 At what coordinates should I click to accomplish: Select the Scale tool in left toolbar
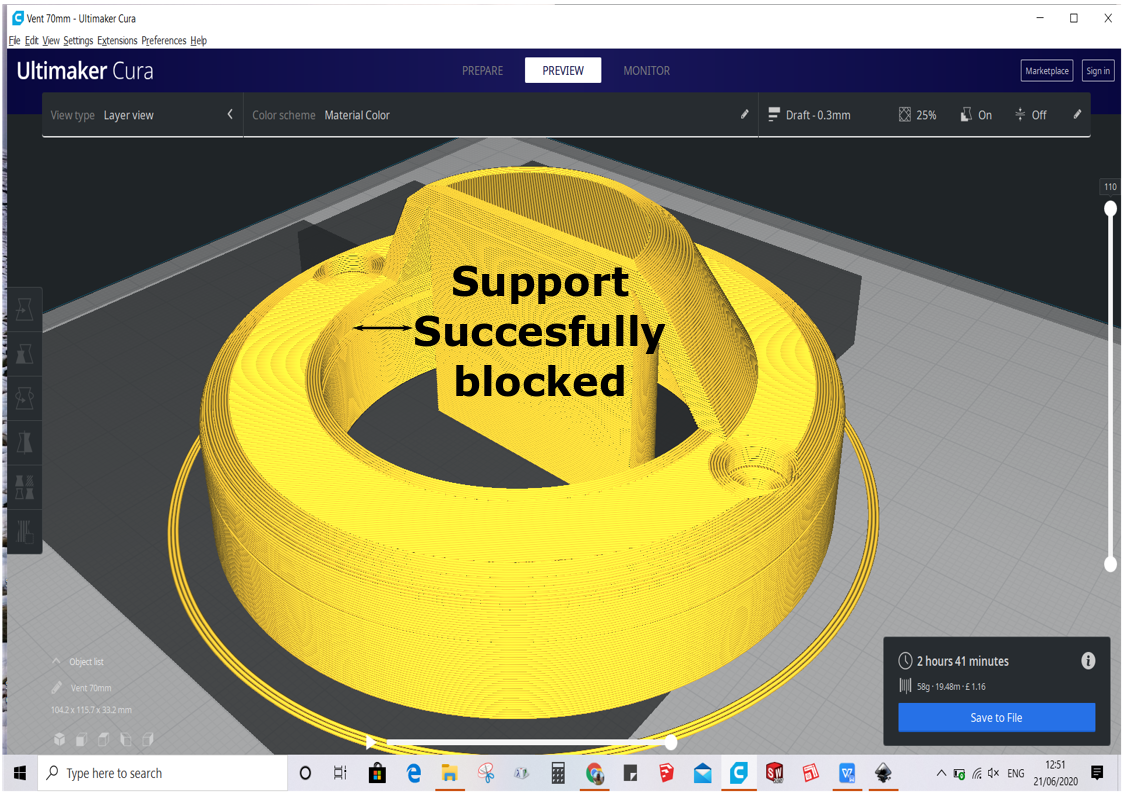pyautogui.click(x=24, y=354)
